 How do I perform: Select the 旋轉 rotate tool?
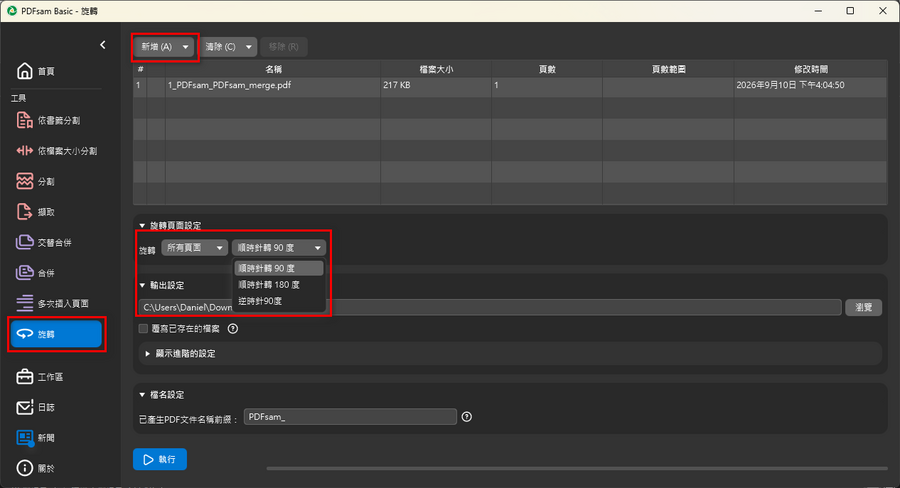[56, 334]
